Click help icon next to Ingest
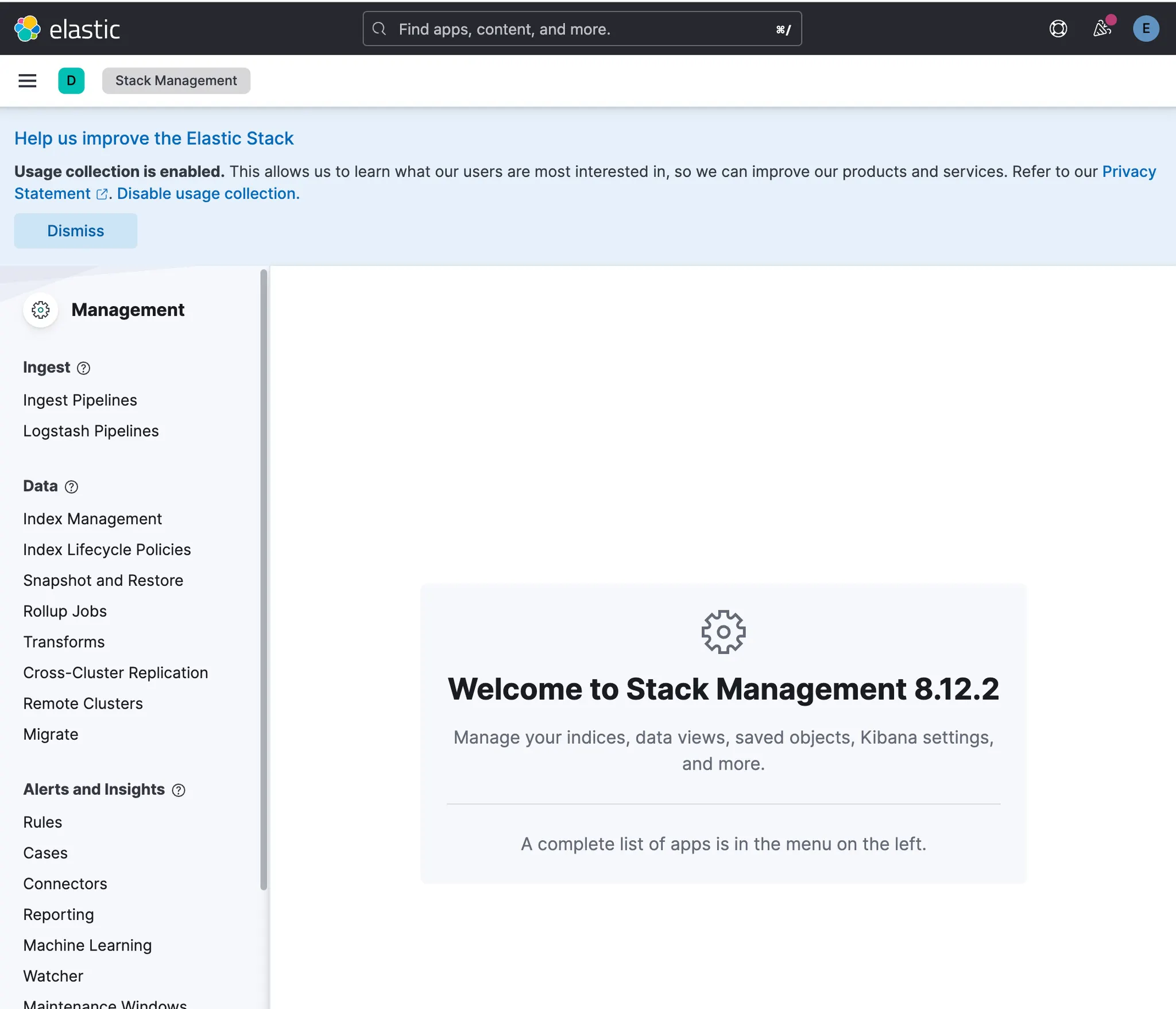The width and height of the screenshot is (1176, 1009). coord(83,368)
